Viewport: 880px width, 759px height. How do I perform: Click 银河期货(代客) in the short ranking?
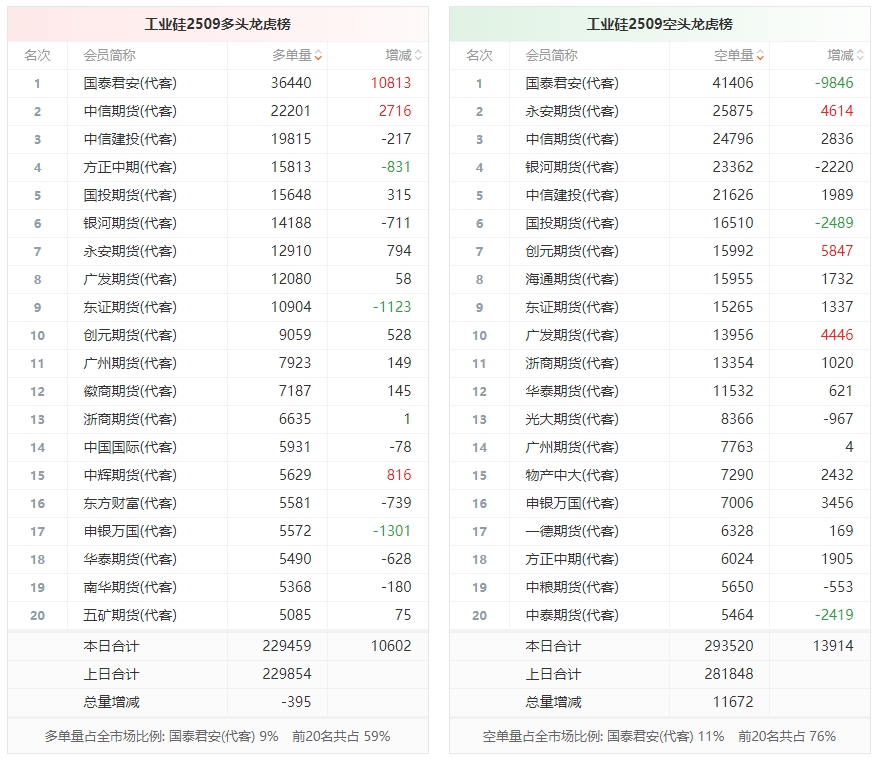(x=572, y=167)
